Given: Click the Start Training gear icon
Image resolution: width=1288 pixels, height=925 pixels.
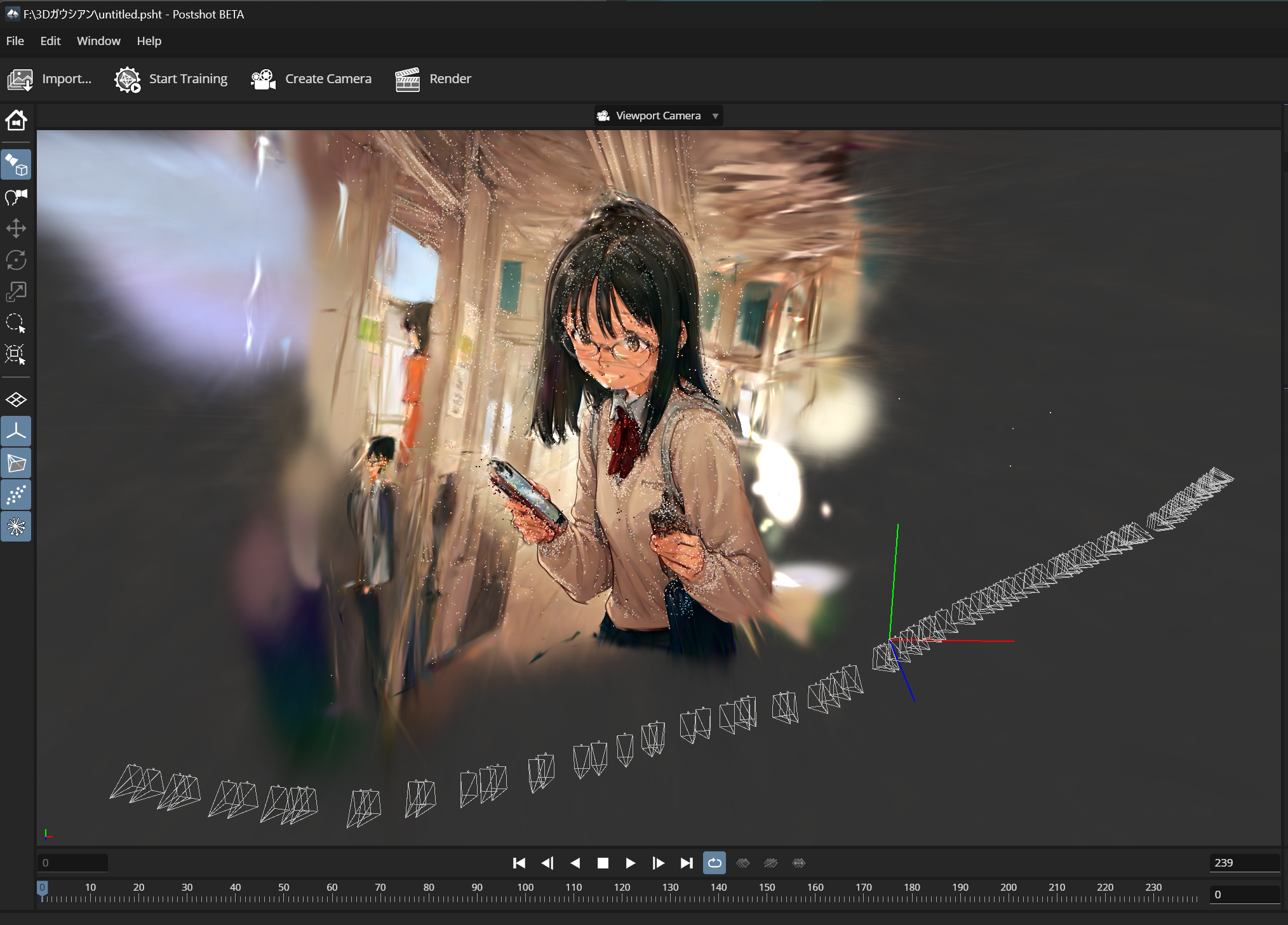Looking at the screenshot, I should pyautogui.click(x=128, y=79).
